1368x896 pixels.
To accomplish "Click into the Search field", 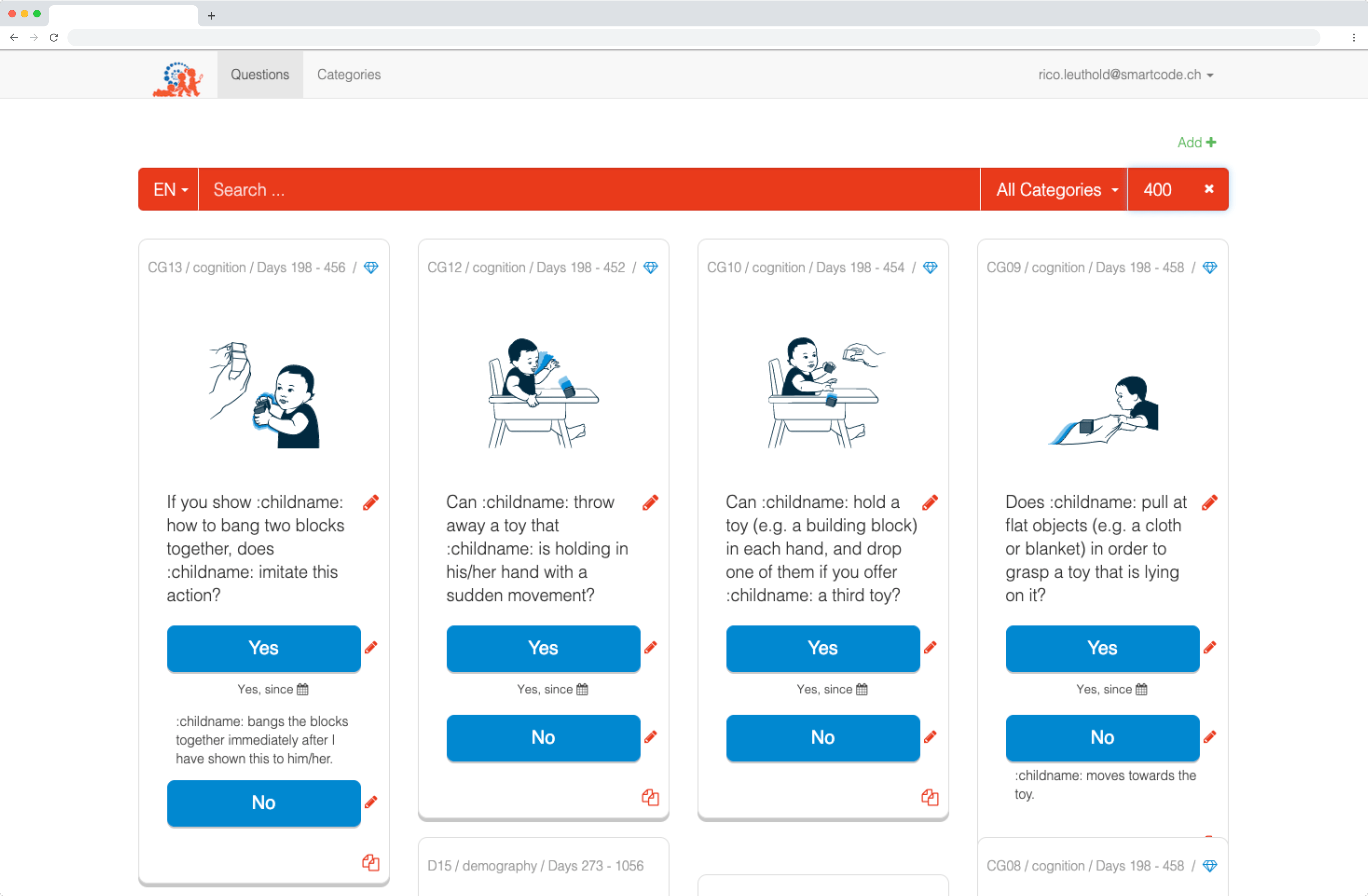I will click(586, 190).
